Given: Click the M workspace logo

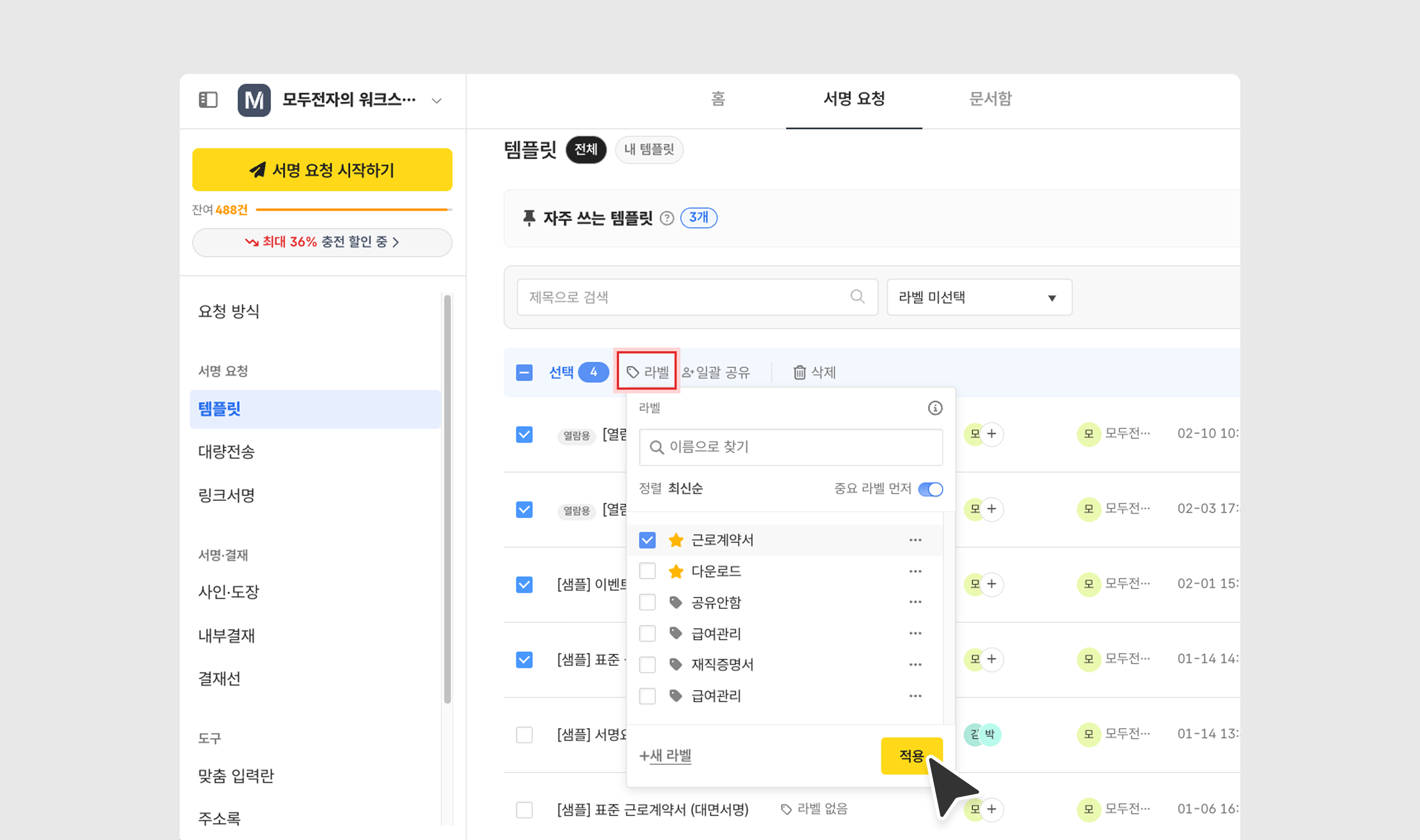Looking at the screenshot, I should 254,100.
